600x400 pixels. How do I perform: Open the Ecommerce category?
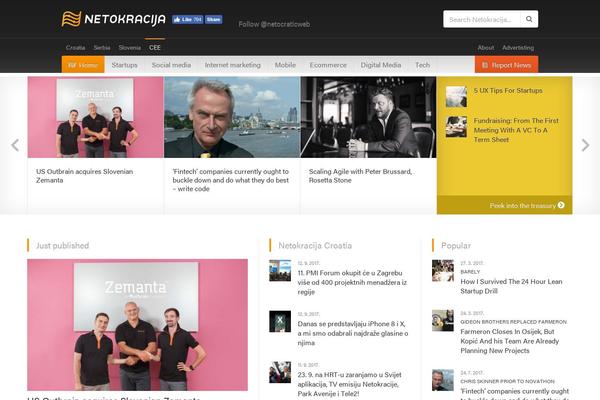(328, 65)
